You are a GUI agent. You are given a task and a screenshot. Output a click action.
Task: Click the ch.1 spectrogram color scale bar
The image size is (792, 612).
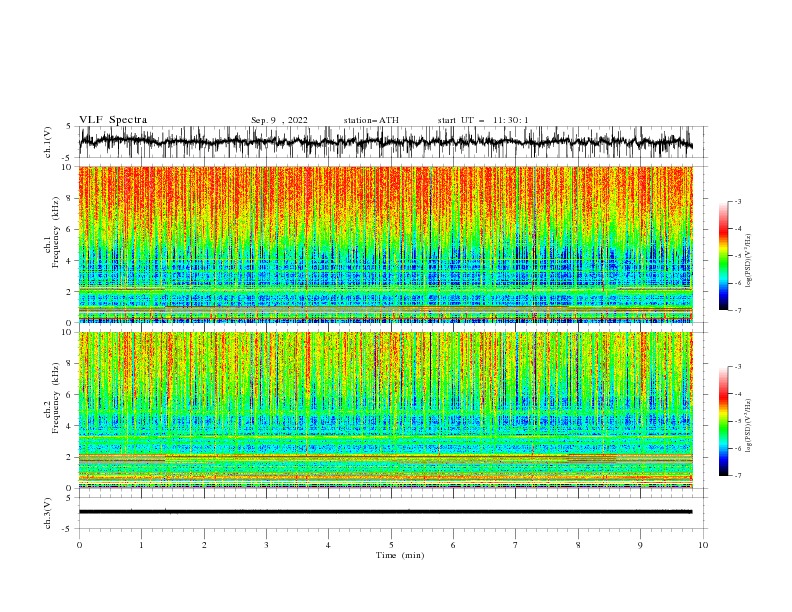[724, 256]
